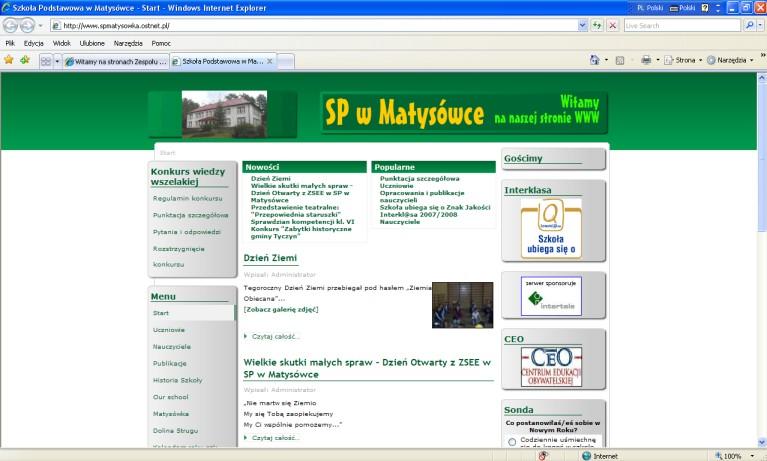This screenshot has width=767, height=461.
Task: Open the Pytania i odpowiedzi link
Action: point(186,232)
